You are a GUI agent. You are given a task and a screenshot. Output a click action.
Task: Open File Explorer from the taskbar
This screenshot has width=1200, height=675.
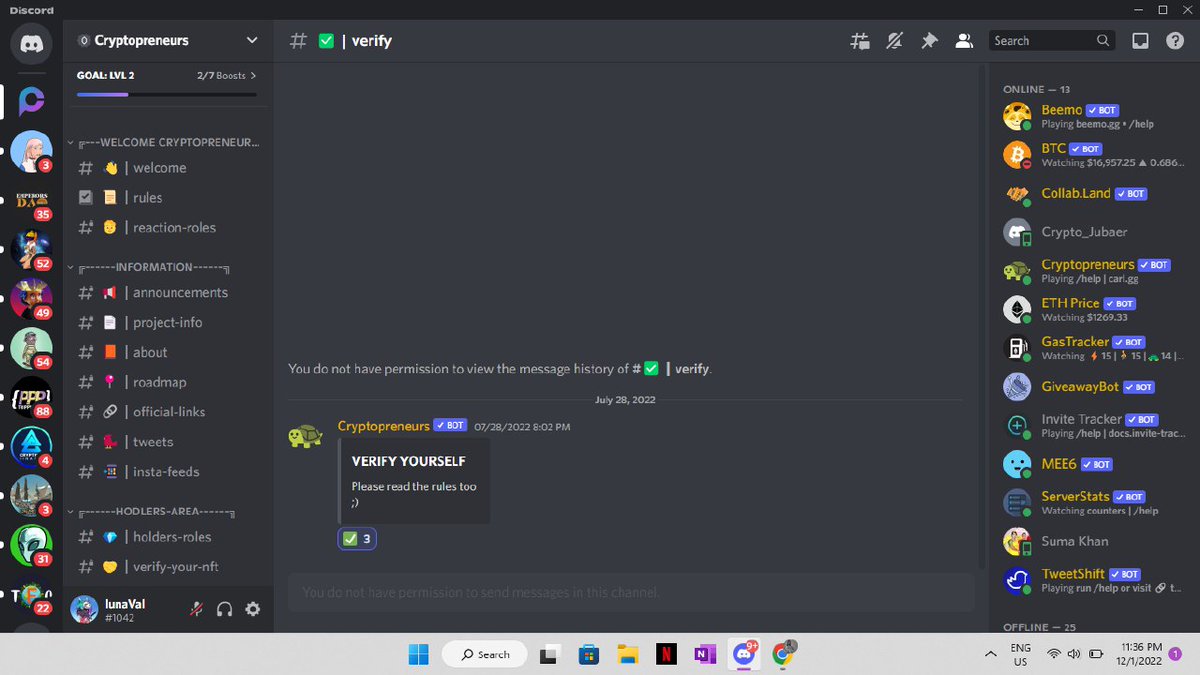[x=627, y=654]
